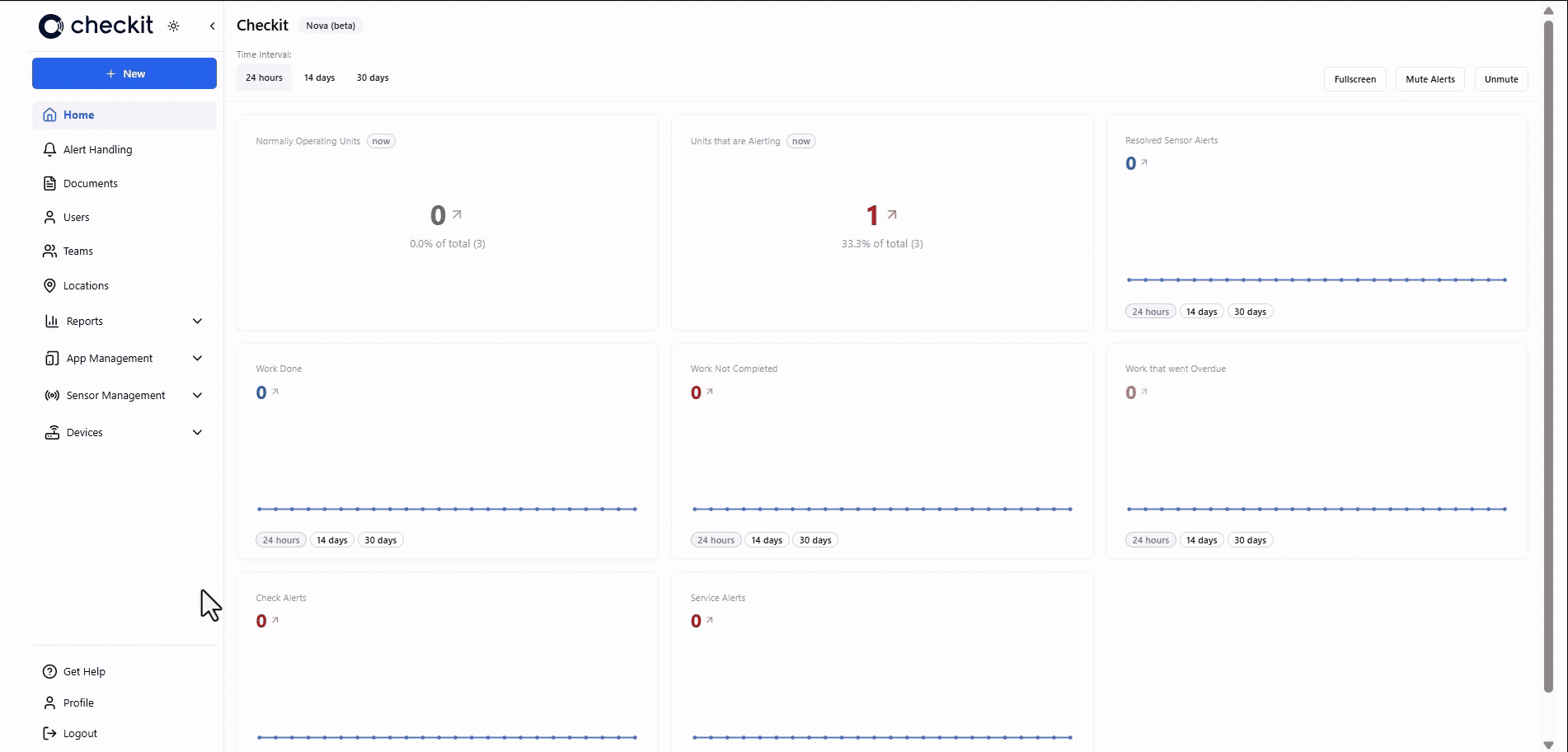Click the Documents page icon
The width and height of the screenshot is (1568, 752).
coord(49,183)
